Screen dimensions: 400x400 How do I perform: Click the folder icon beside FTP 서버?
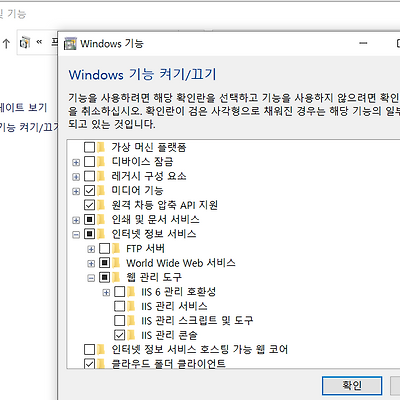[116, 248]
